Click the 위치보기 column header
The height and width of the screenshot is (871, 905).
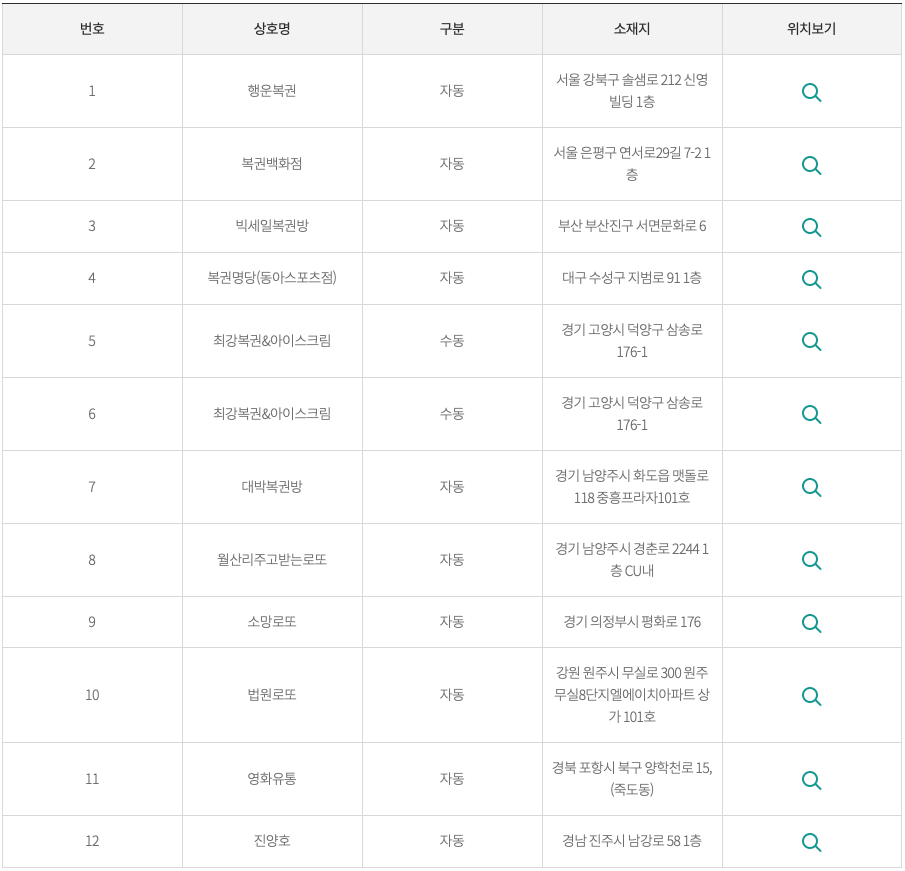pyautogui.click(x=811, y=29)
